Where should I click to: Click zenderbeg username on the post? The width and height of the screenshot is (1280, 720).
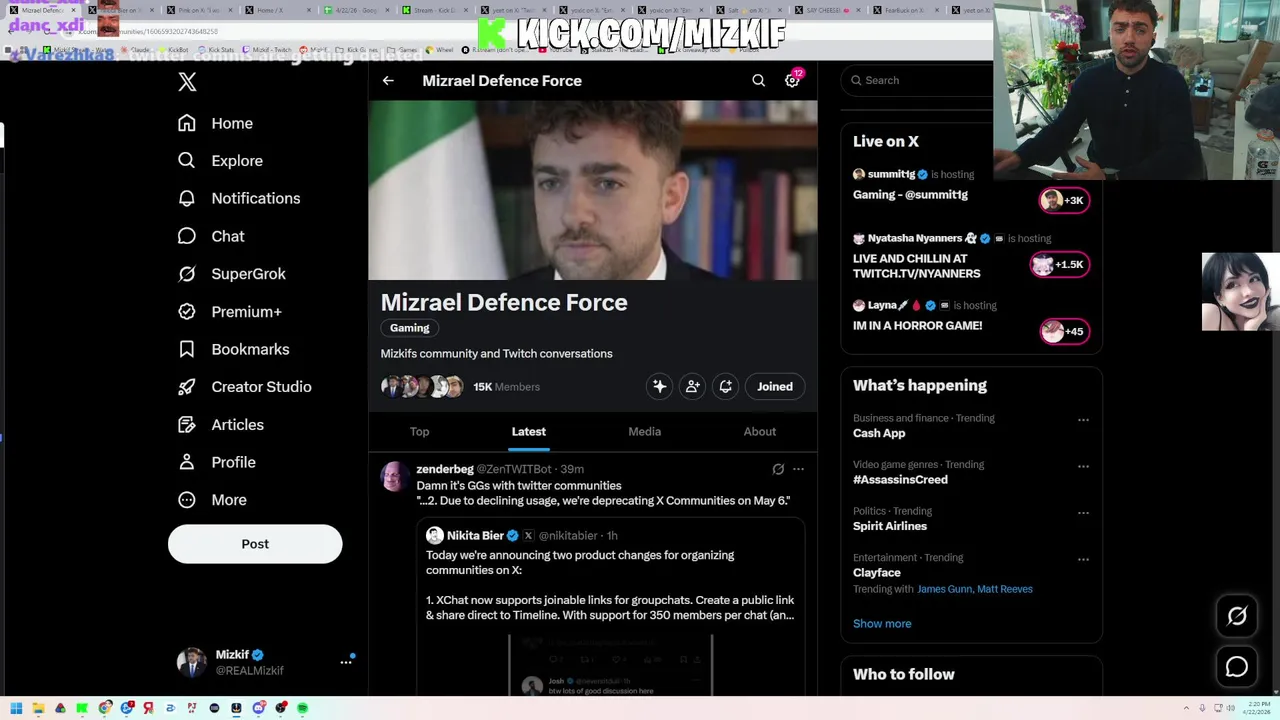(445, 469)
